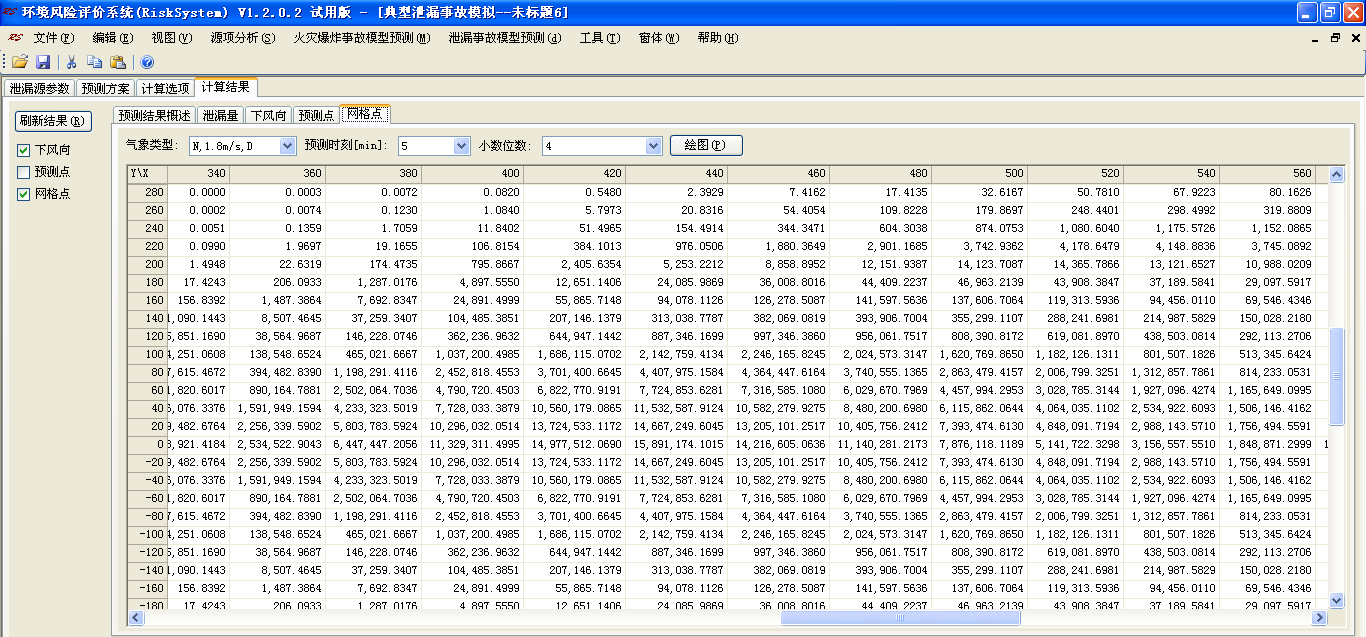Open the 预测时刻[min] dropdown
The height and width of the screenshot is (637, 1366).
click(461, 146)
